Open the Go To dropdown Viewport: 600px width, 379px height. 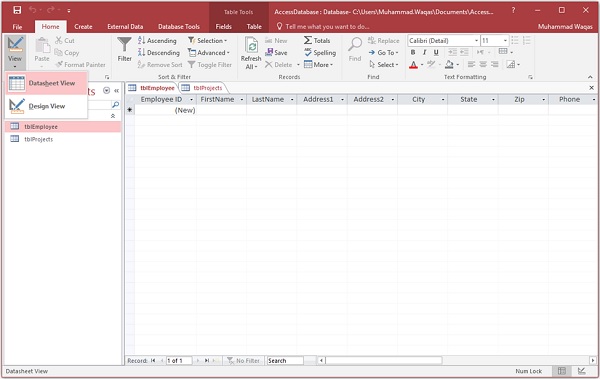point(383,52)
